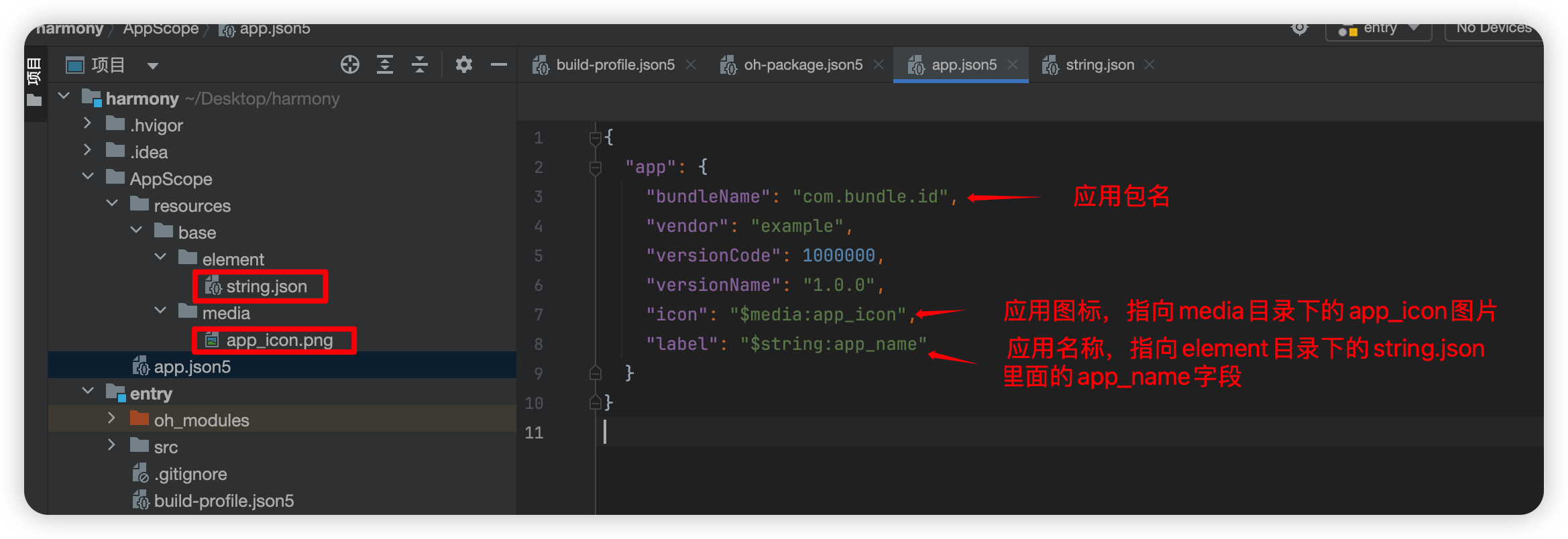Image resolution: width=1568 pixels, height=539 pixels.
Task: Switch to build-profile.json5 tab
Action: tap(614, 65)
